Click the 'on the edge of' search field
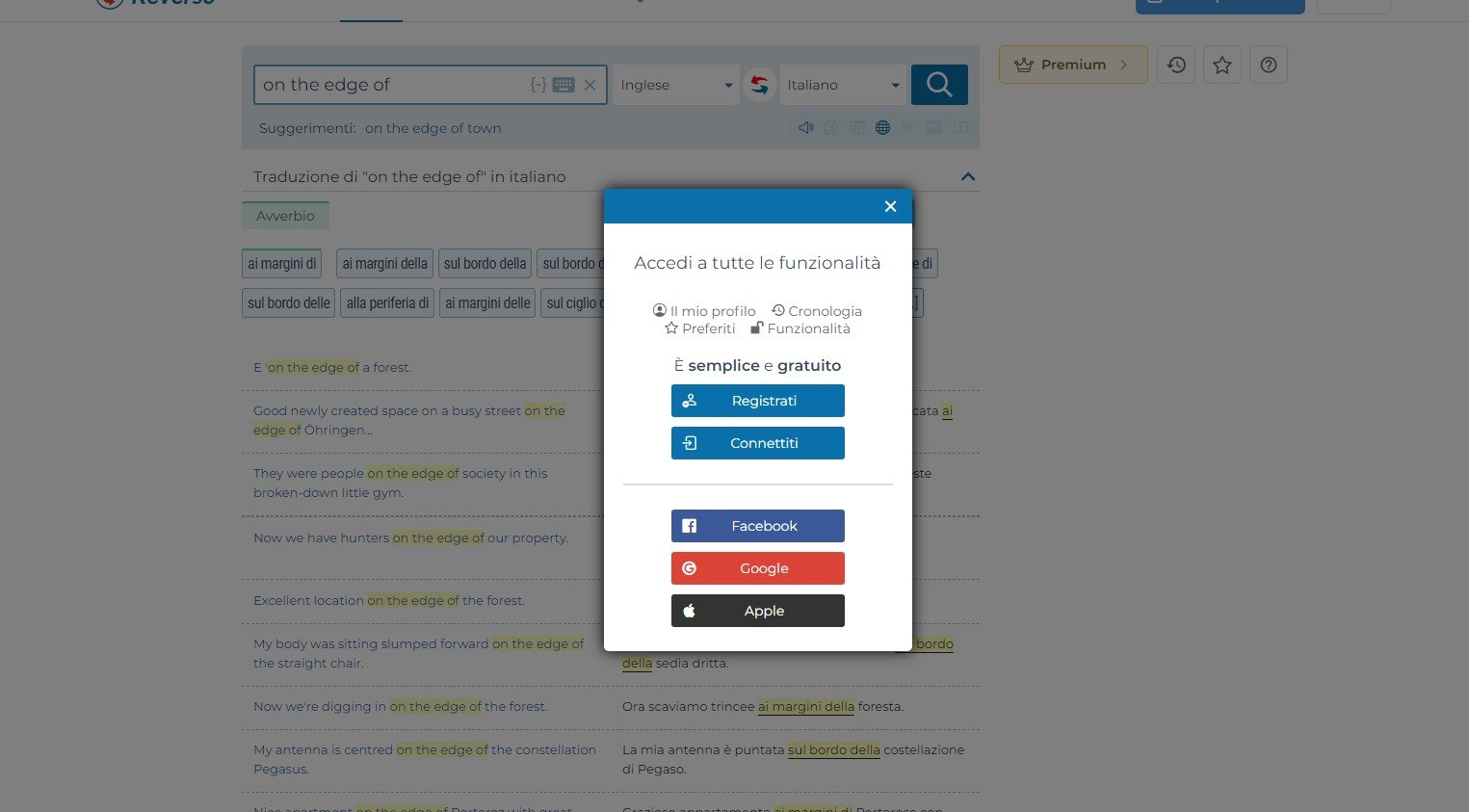Viewport: 1469px width, 812px height. (390, 85)
